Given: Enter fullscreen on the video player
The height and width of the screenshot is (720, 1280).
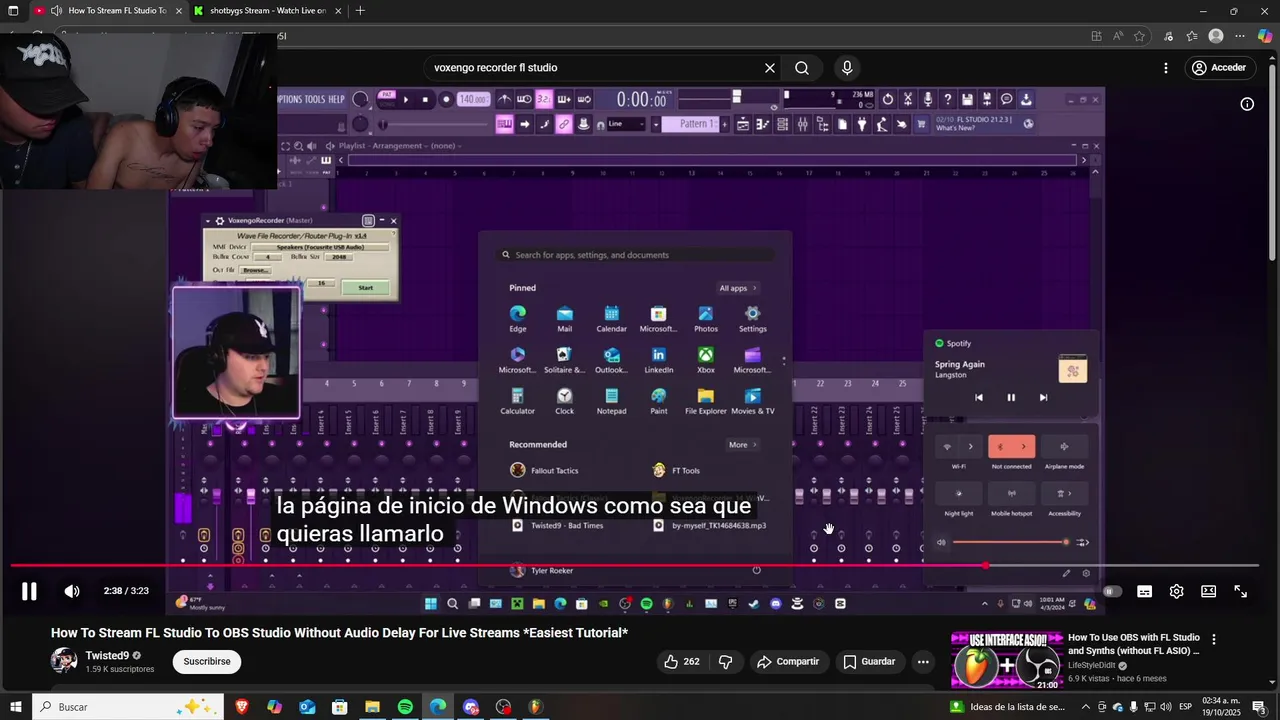Looking at the screenshot, I should coord(1240,591).
